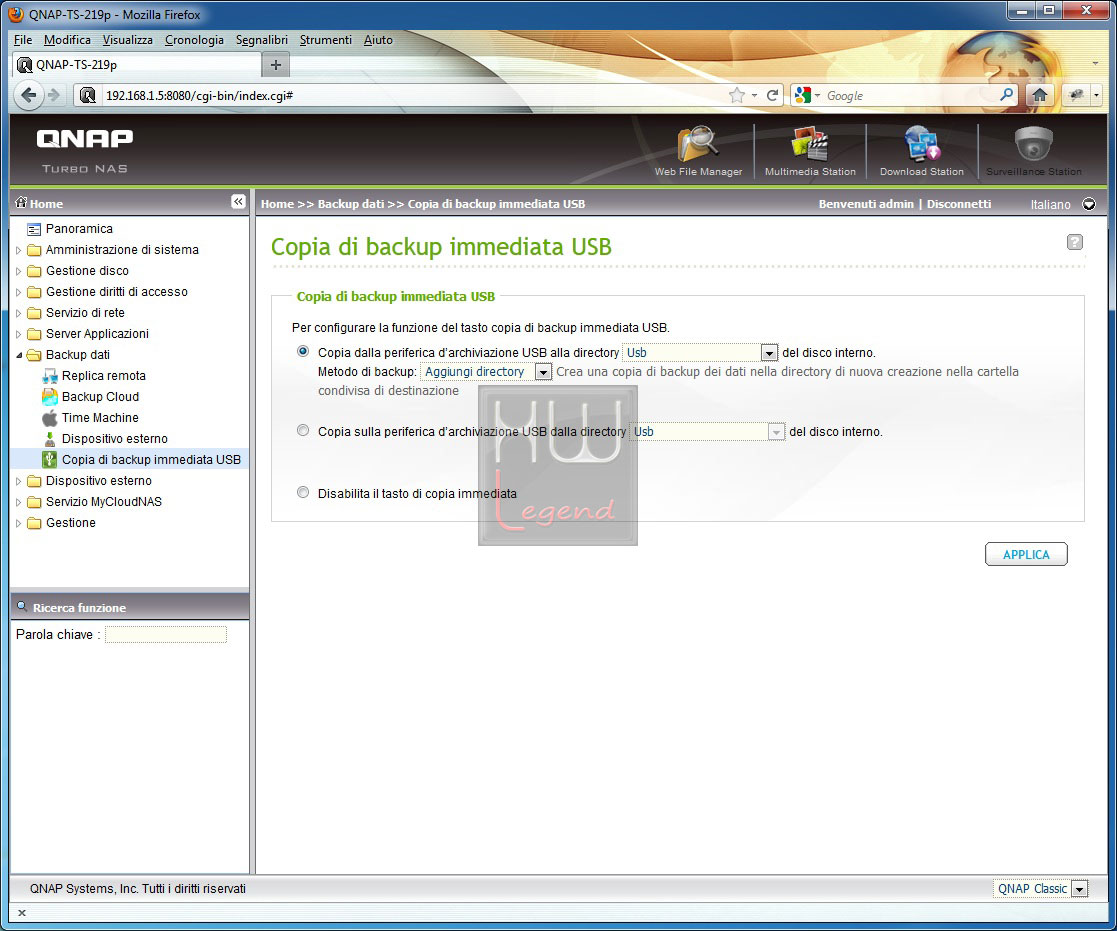This screenshot has width=1117, height=931.
Task: Open the Strumenti menu
Action: (326, 40)
